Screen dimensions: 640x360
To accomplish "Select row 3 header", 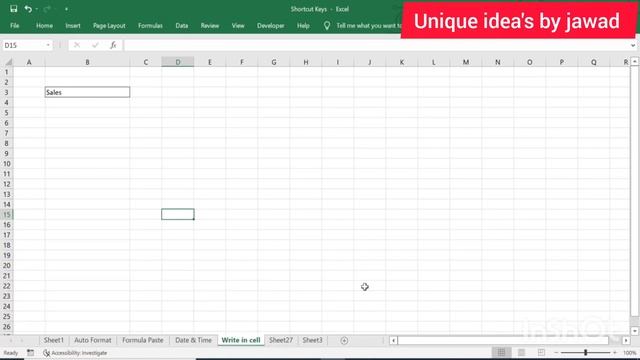I will (7, 92).
